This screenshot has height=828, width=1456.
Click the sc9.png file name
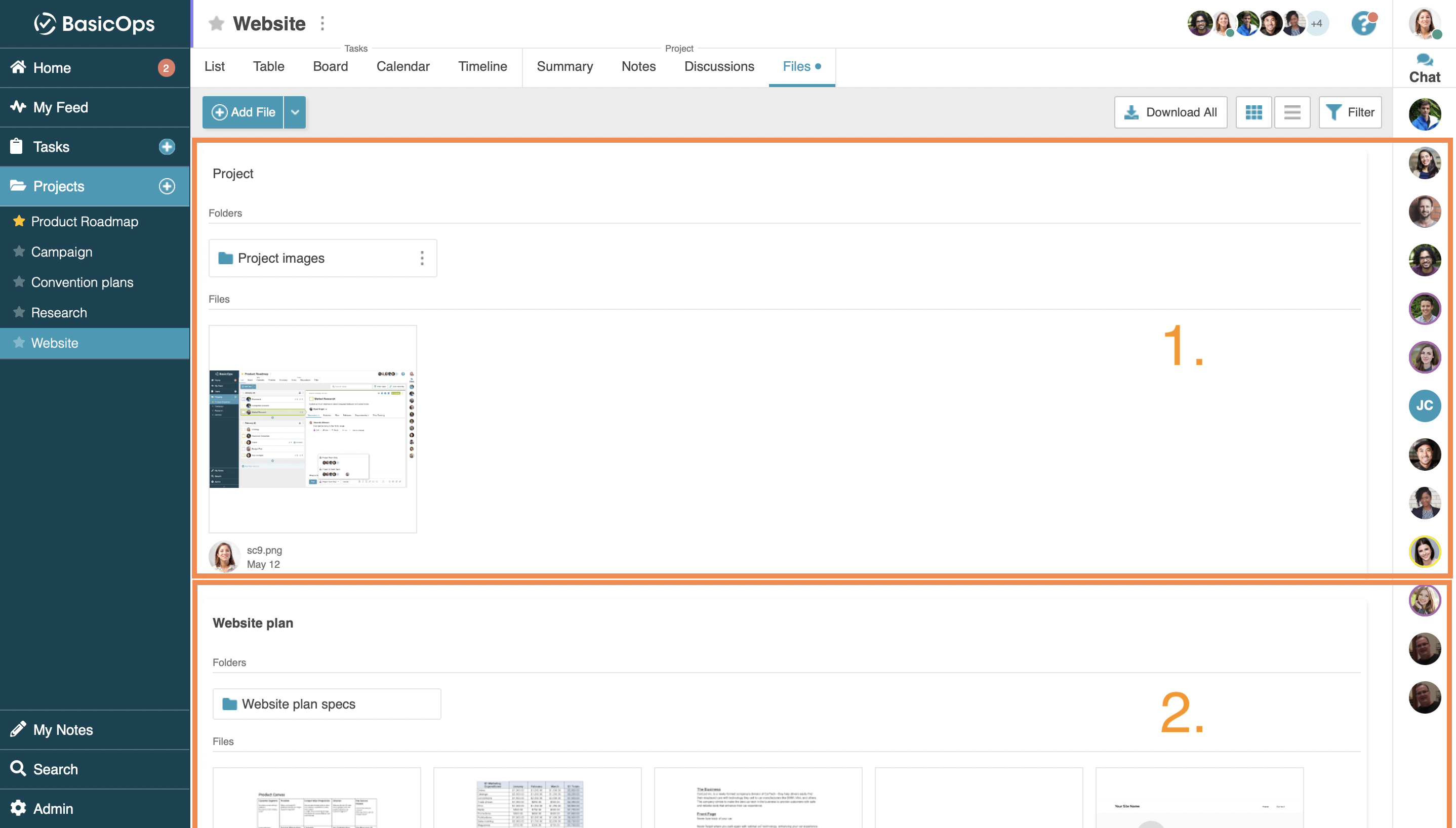(x=264, y=550)
